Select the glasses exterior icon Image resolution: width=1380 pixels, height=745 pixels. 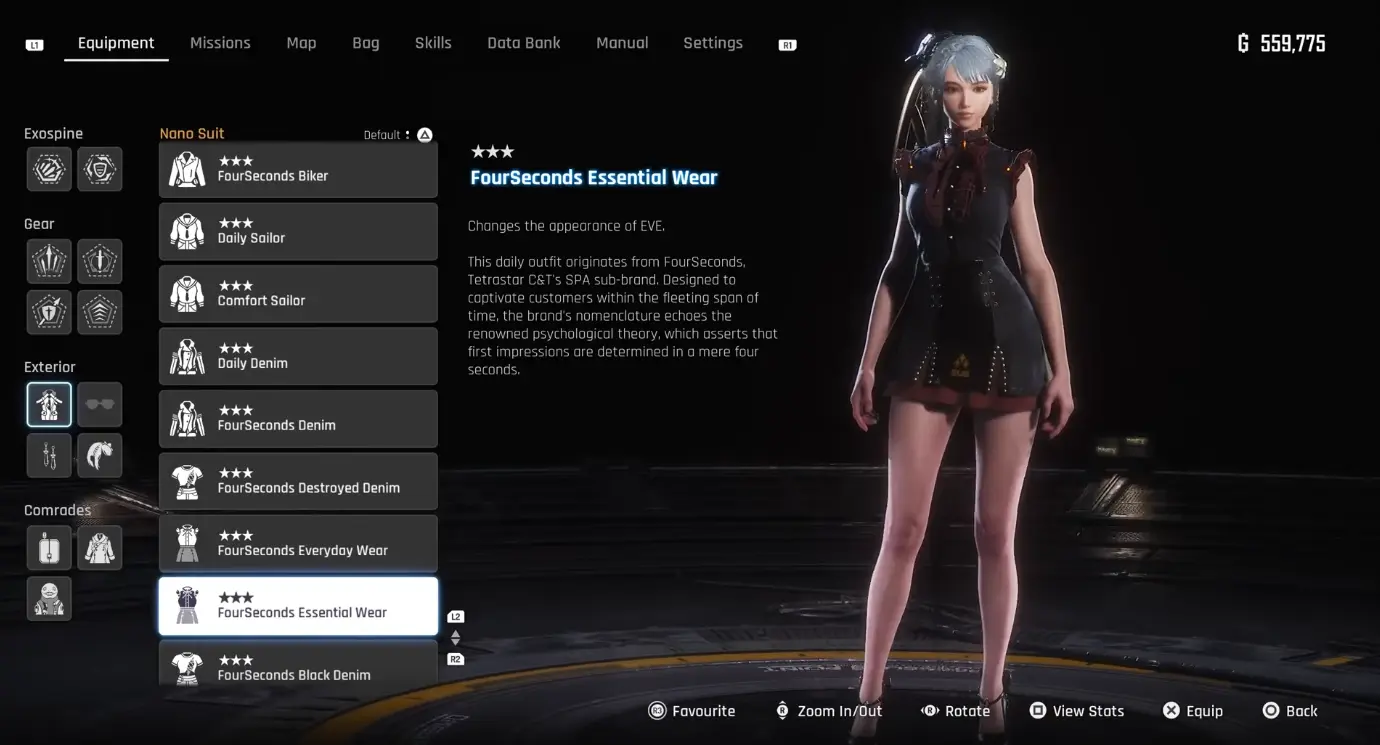point(100,404)
